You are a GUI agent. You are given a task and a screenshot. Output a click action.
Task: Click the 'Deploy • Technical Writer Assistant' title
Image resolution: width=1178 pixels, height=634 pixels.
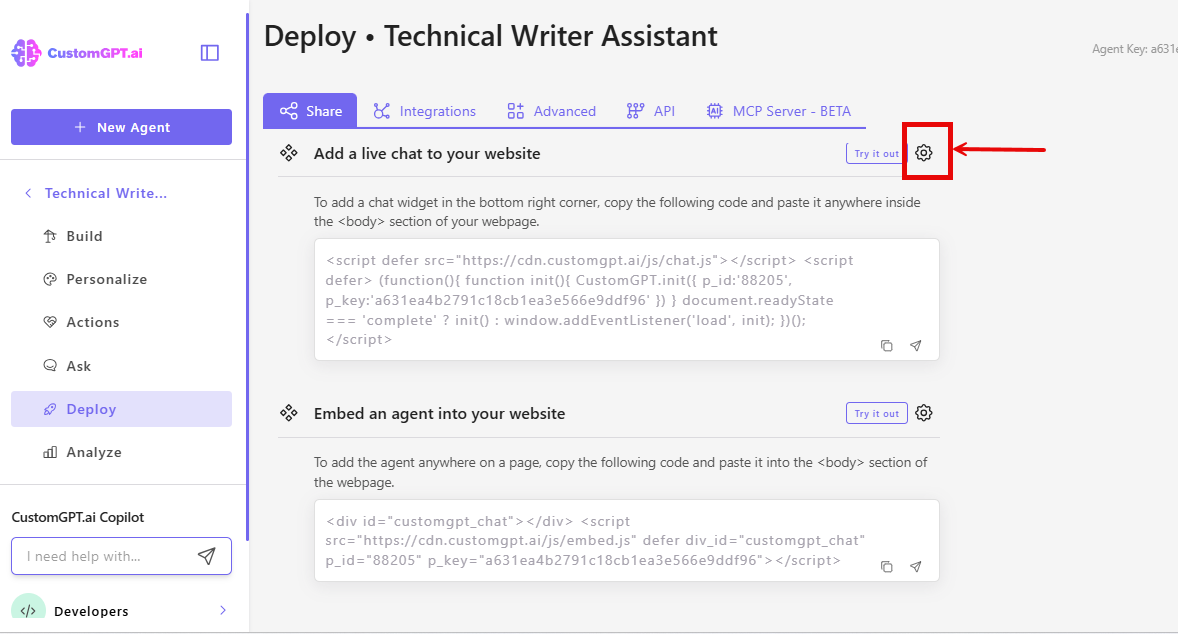click(491, 36)
